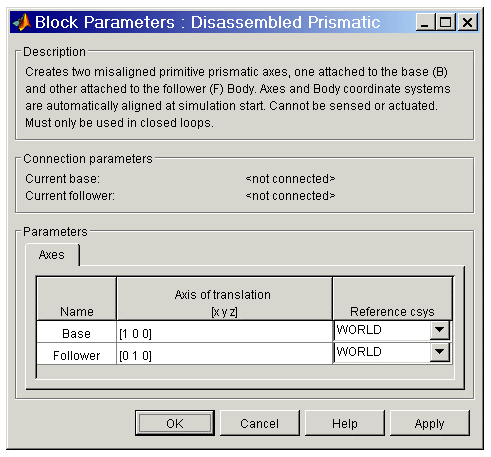Image resolution: width=491 pixels, height=457 pixels.
Task: Select the Follower row name cell
Action: point(77,354)
